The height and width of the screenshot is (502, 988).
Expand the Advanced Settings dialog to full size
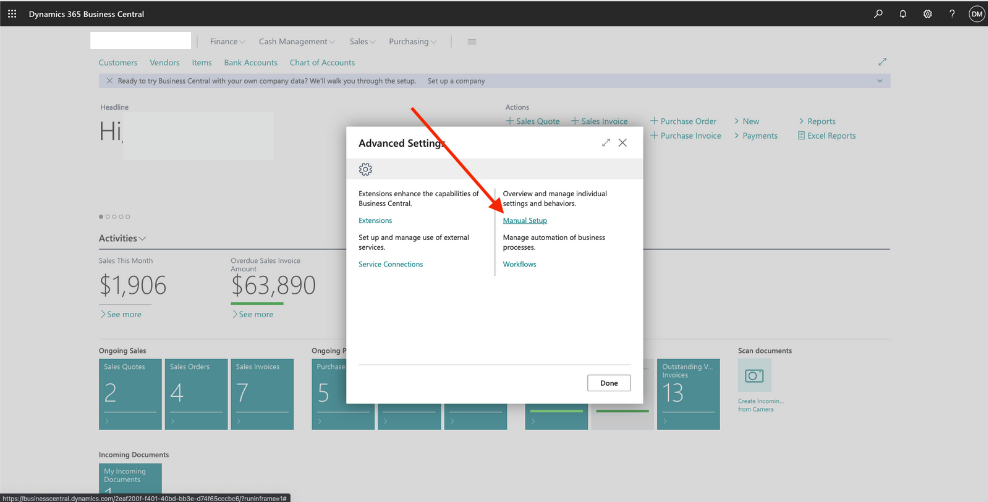[606, 143]
